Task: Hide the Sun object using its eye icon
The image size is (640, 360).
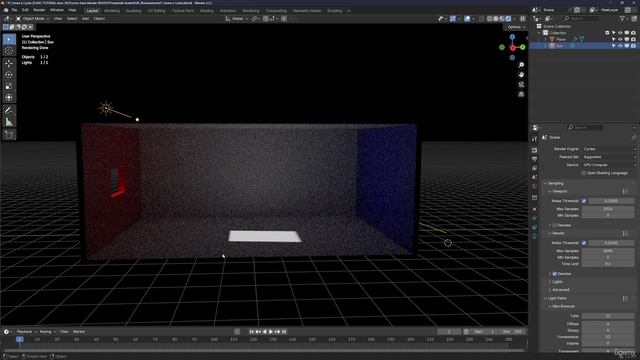Action: pos(620,46)
